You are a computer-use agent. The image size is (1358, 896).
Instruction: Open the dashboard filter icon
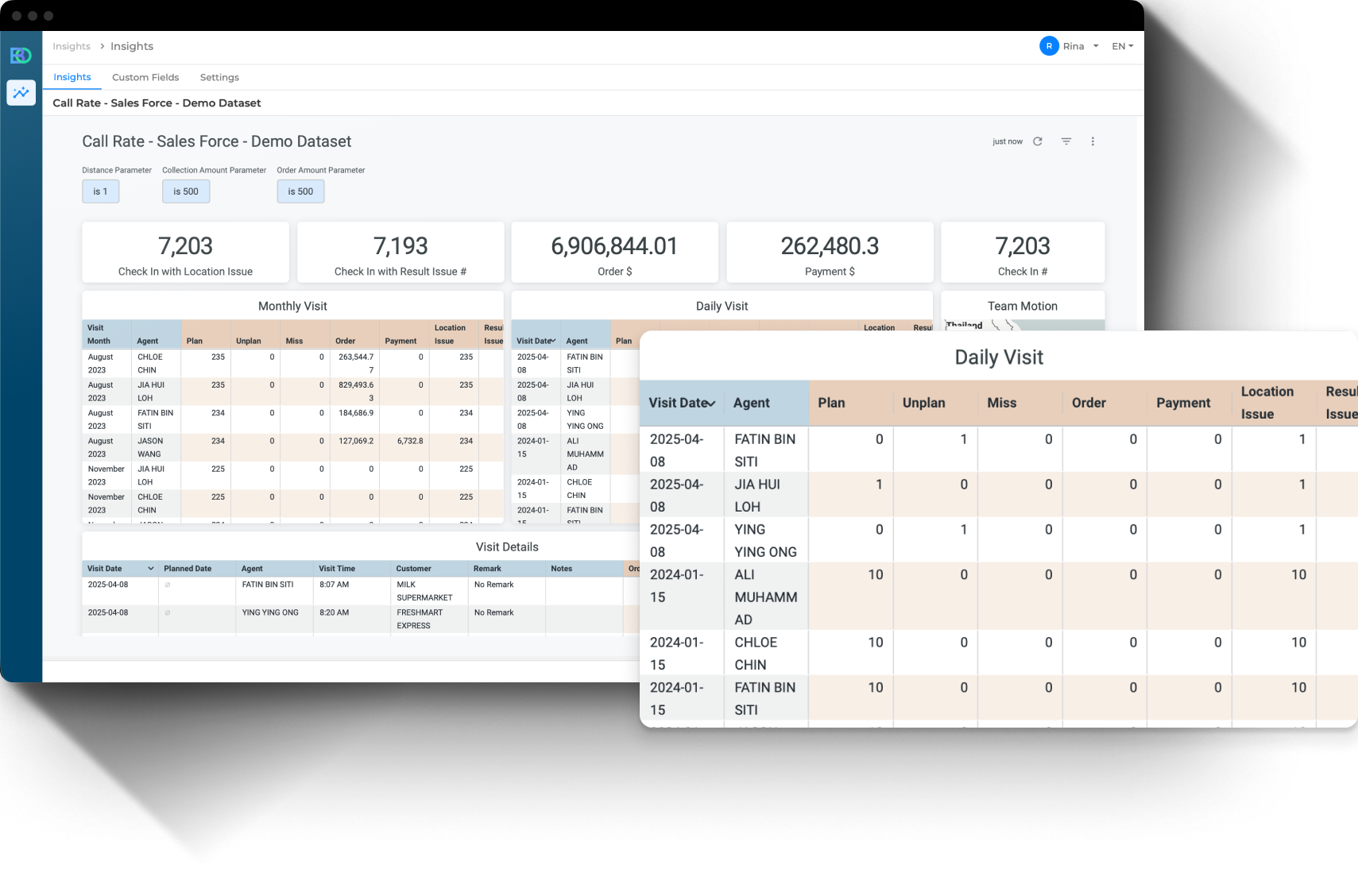[x=1066, y=141]
